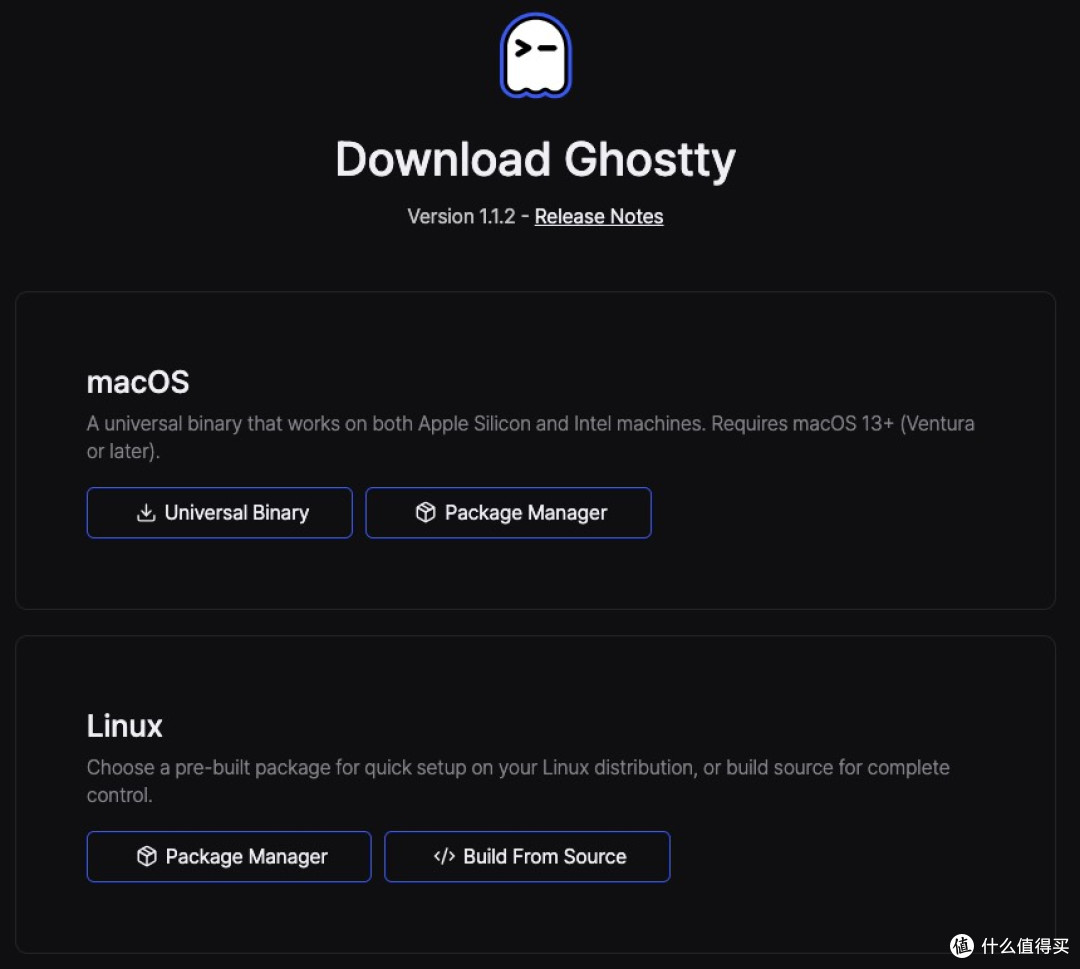Viewport: 1080px width, 969px height.
Task: Open macOS Package Manager options
Action: tap(508, 512)
